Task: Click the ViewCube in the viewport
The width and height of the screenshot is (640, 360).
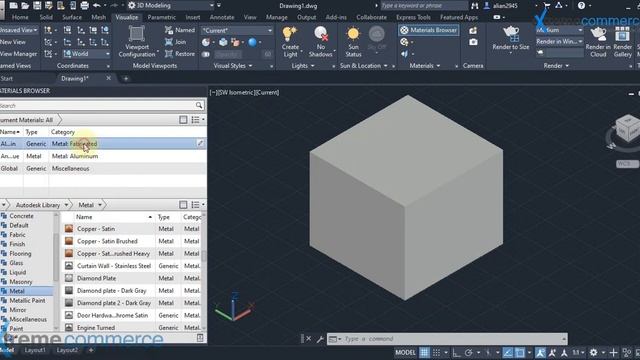Action: pyautogui.click(x=628, y=129)
